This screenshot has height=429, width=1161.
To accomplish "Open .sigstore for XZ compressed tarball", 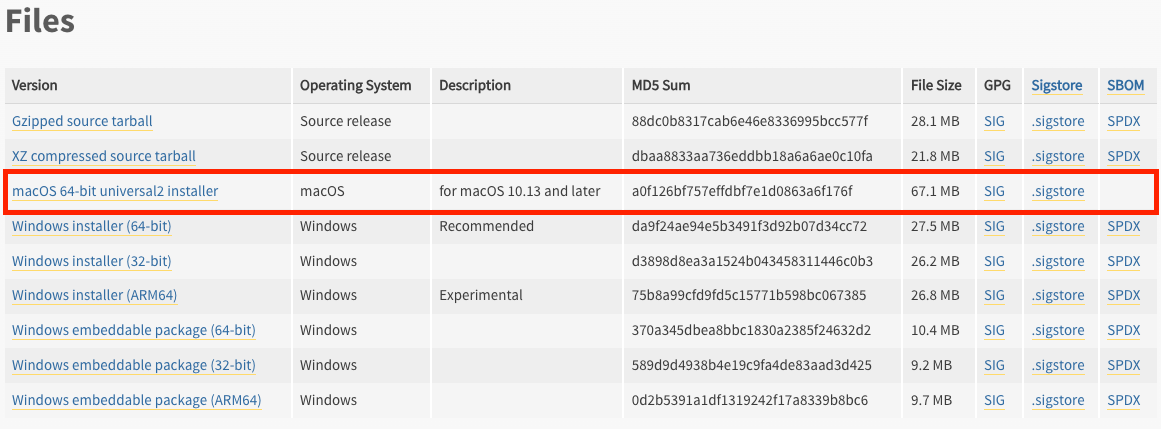I will (1058, 156).
